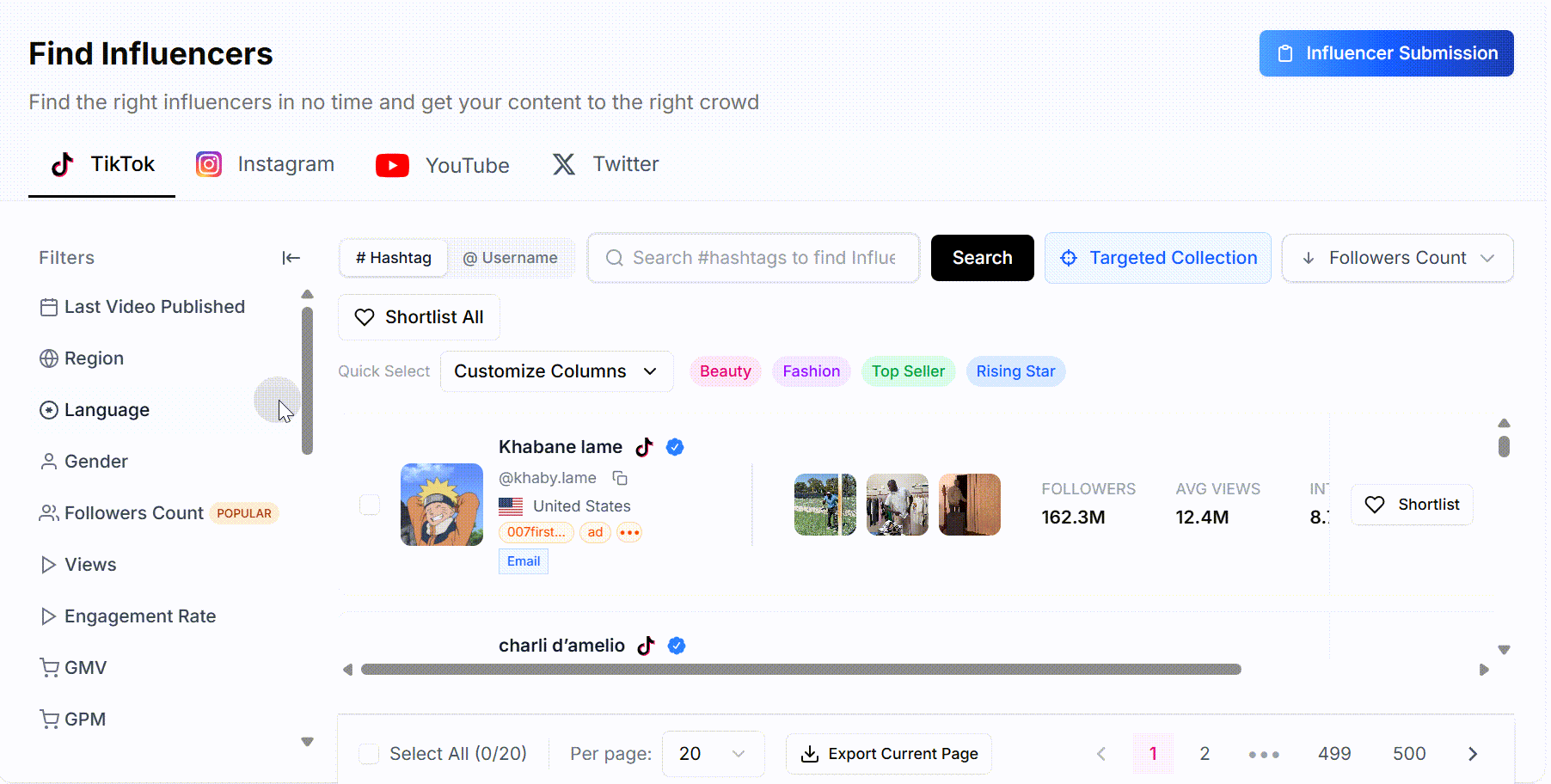Click the Language filter icon
The image size is (1551, 784).
[49, 410]
